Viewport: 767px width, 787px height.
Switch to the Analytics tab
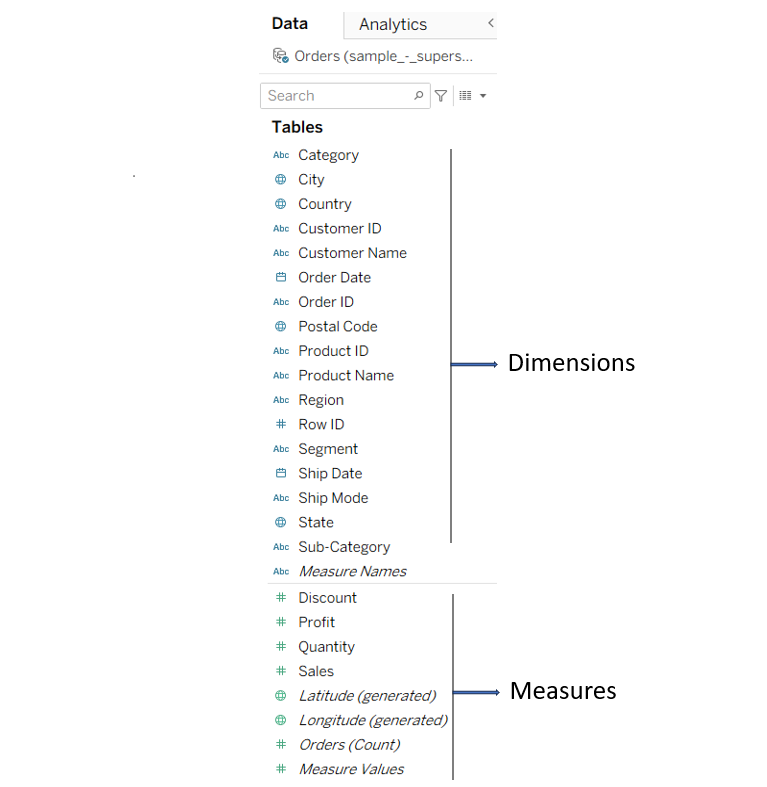393,24
